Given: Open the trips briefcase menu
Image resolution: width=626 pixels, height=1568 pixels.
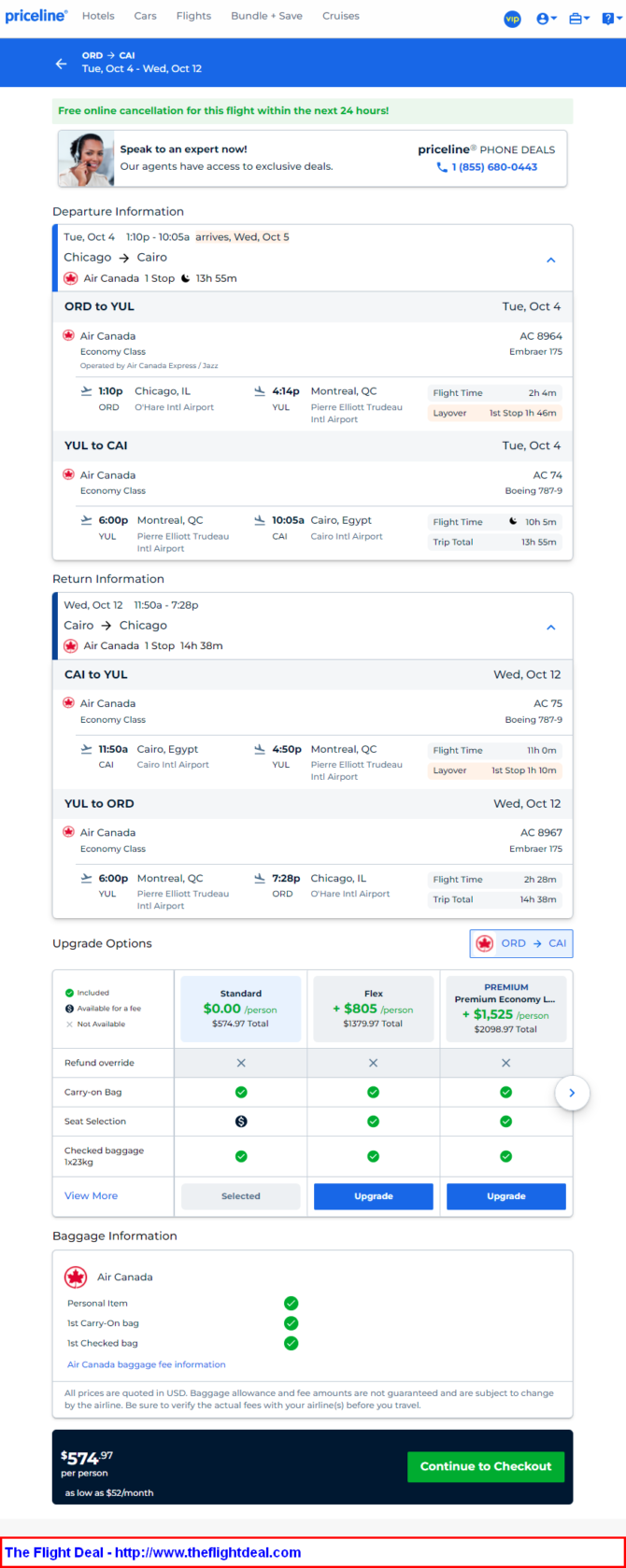Looking at the screenshot, I should pyautogui.click(x=579, y=19).
